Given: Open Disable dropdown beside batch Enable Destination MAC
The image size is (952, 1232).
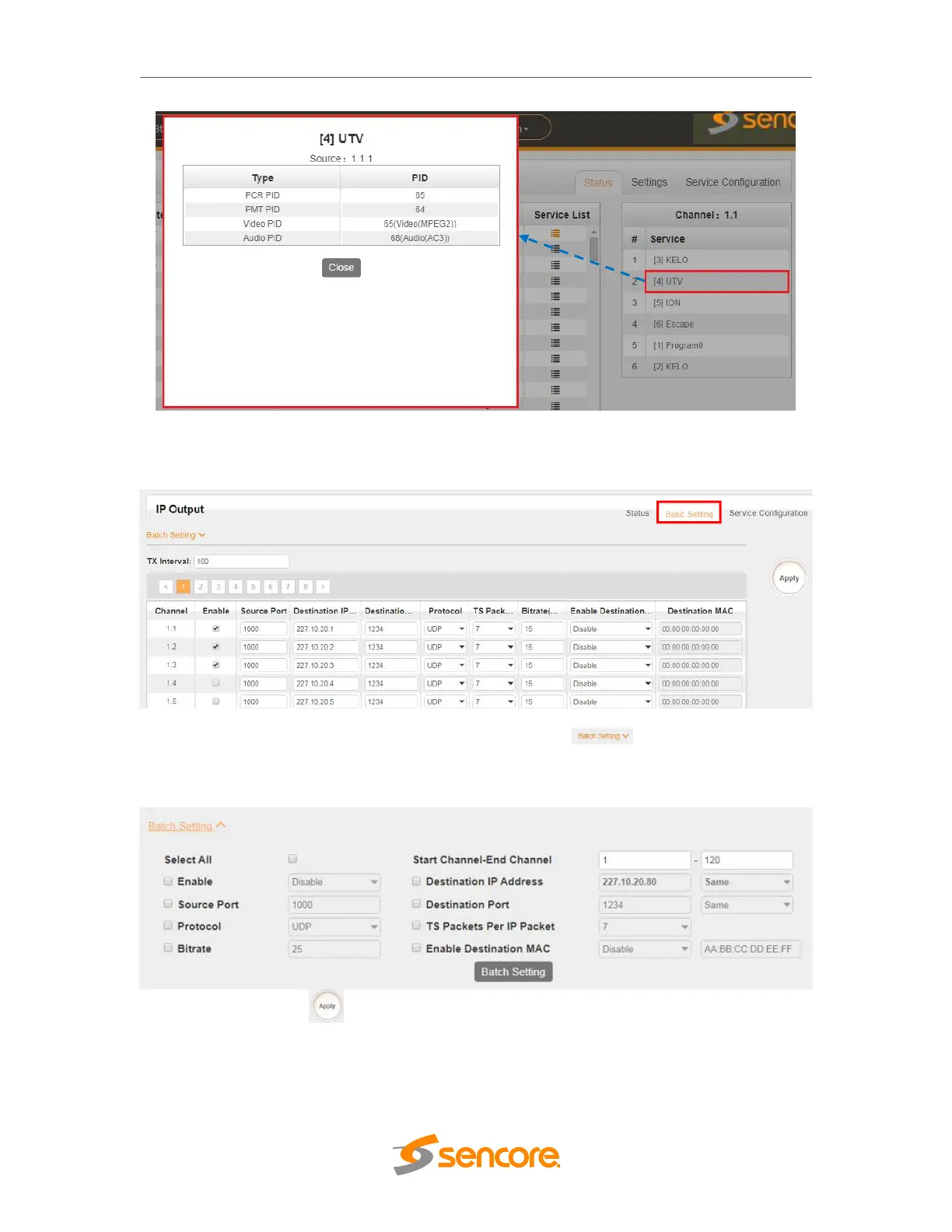Looking at the screenshot, I should (x=645, y=949).
